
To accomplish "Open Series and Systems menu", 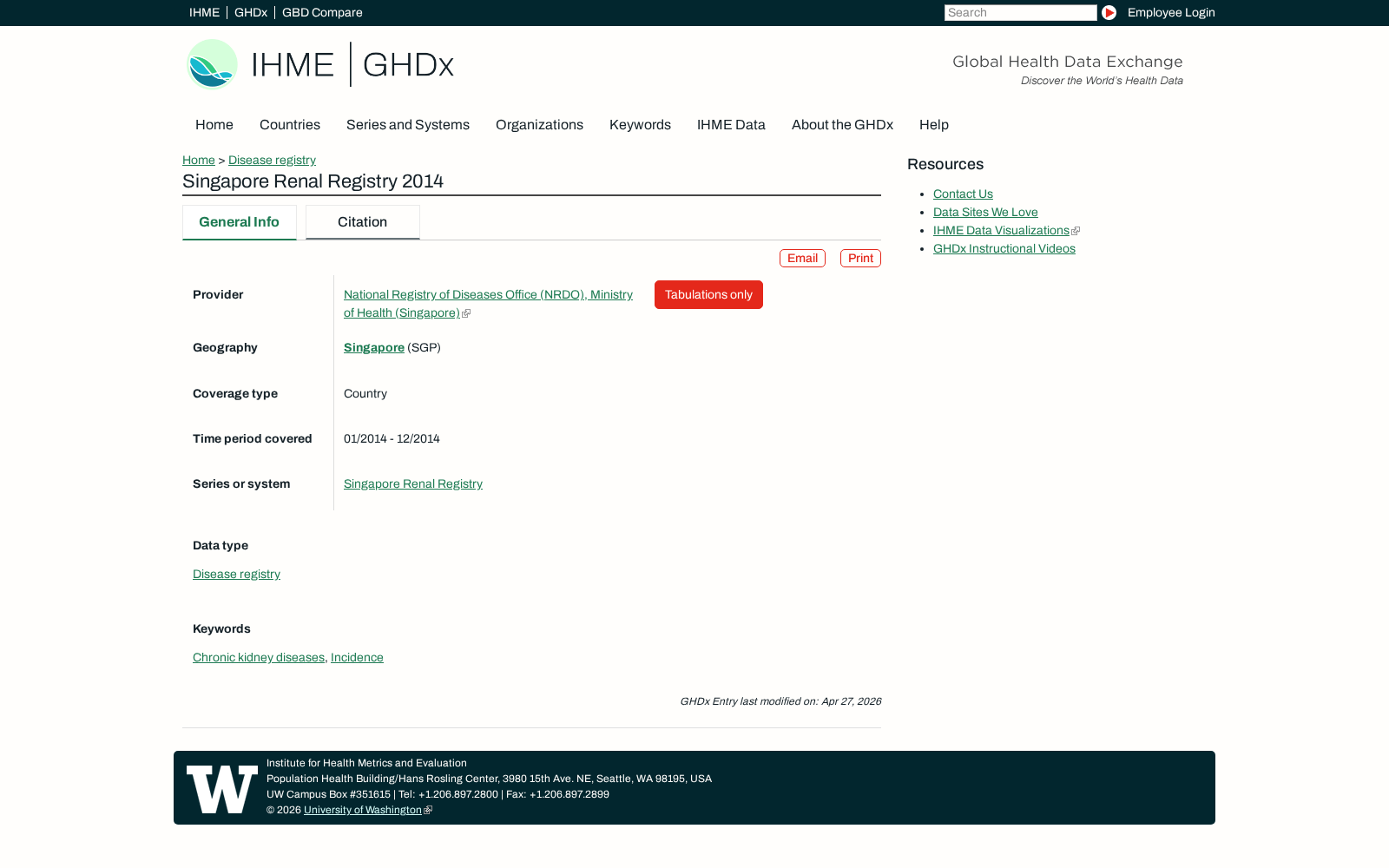I will pos(408,125).
